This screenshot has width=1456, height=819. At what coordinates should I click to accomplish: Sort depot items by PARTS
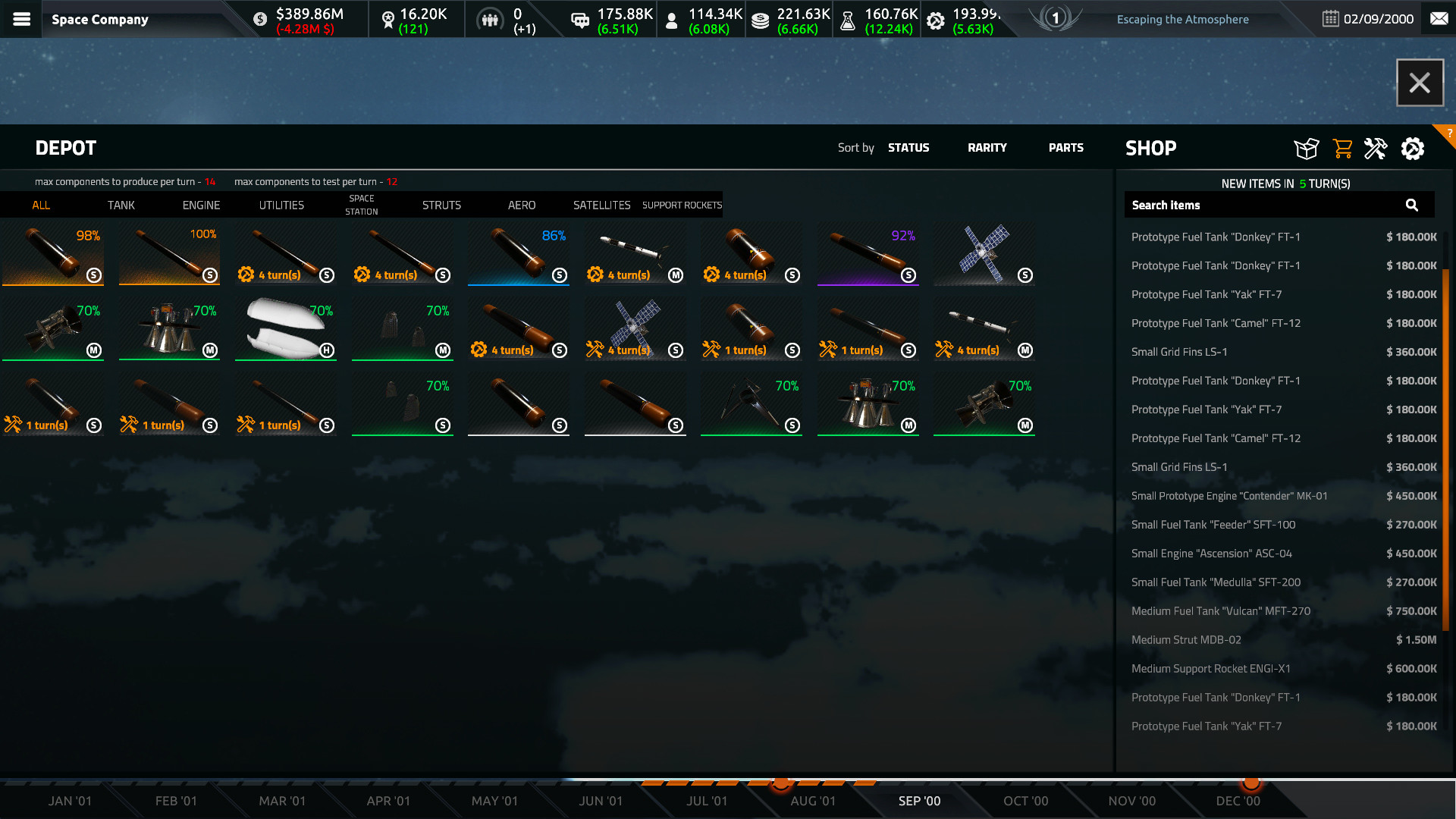tap(1065, 148)
